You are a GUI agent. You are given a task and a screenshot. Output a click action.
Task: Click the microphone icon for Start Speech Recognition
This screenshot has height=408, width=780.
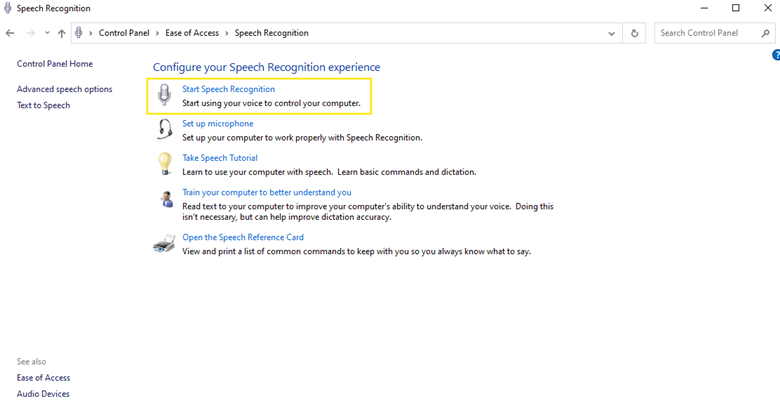165,96
